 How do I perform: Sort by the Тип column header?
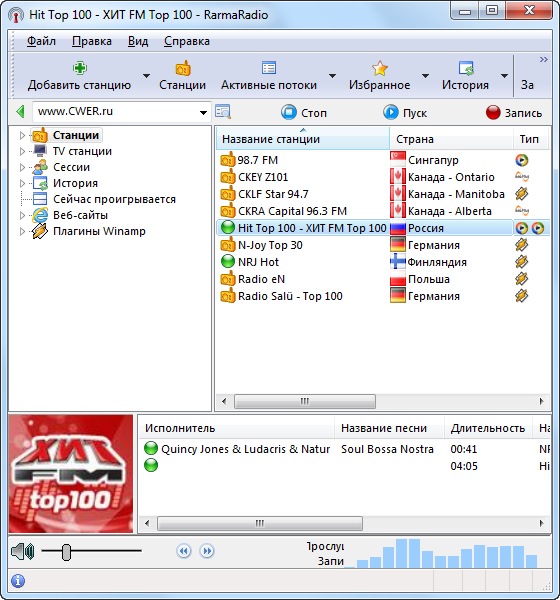(x=531, y=139)
